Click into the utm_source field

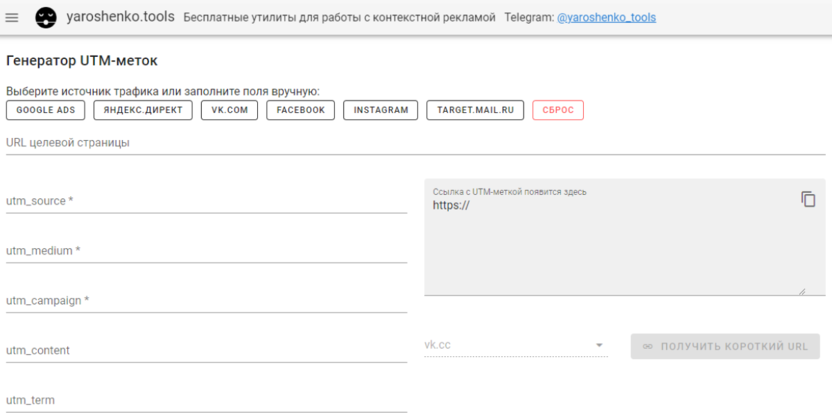coord(206,201)
